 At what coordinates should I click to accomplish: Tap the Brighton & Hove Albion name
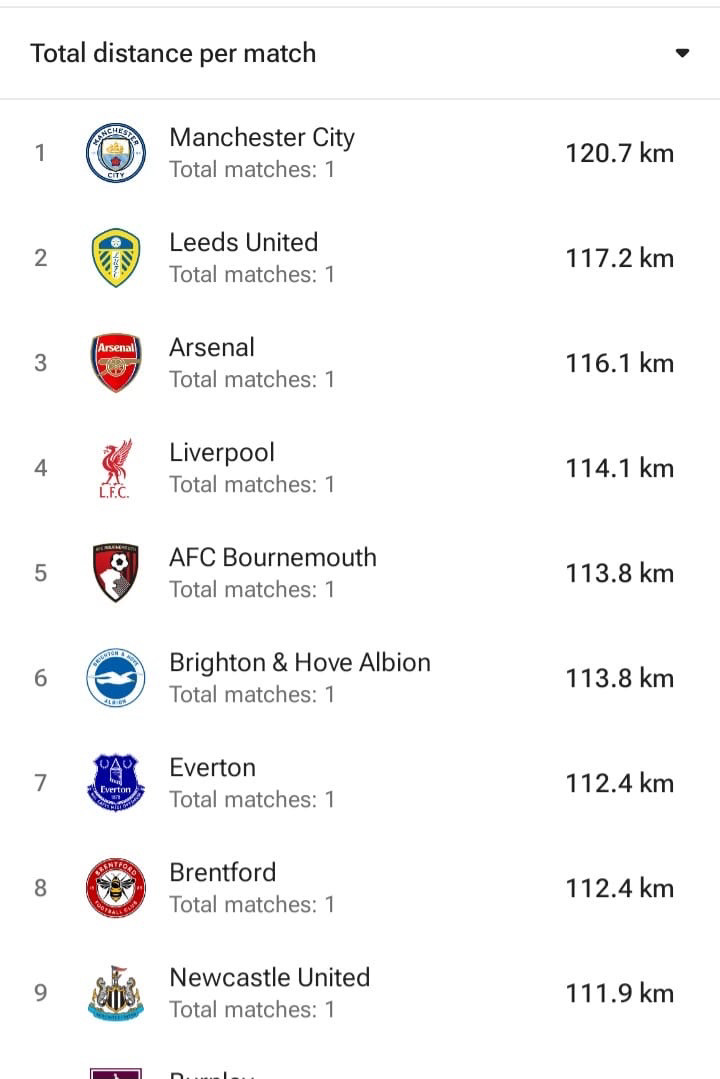point(300,663)
